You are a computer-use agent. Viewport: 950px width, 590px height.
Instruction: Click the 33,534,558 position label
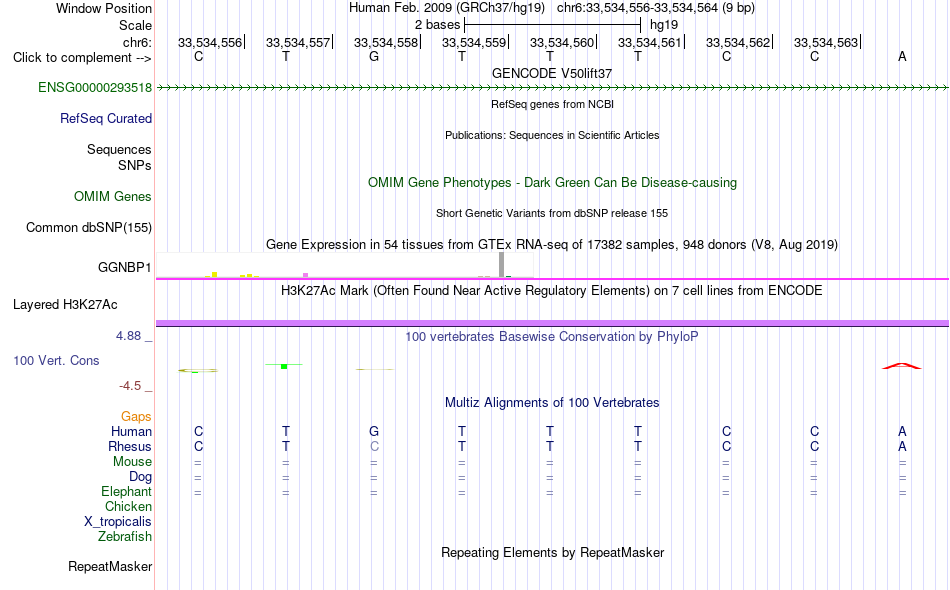386,42
